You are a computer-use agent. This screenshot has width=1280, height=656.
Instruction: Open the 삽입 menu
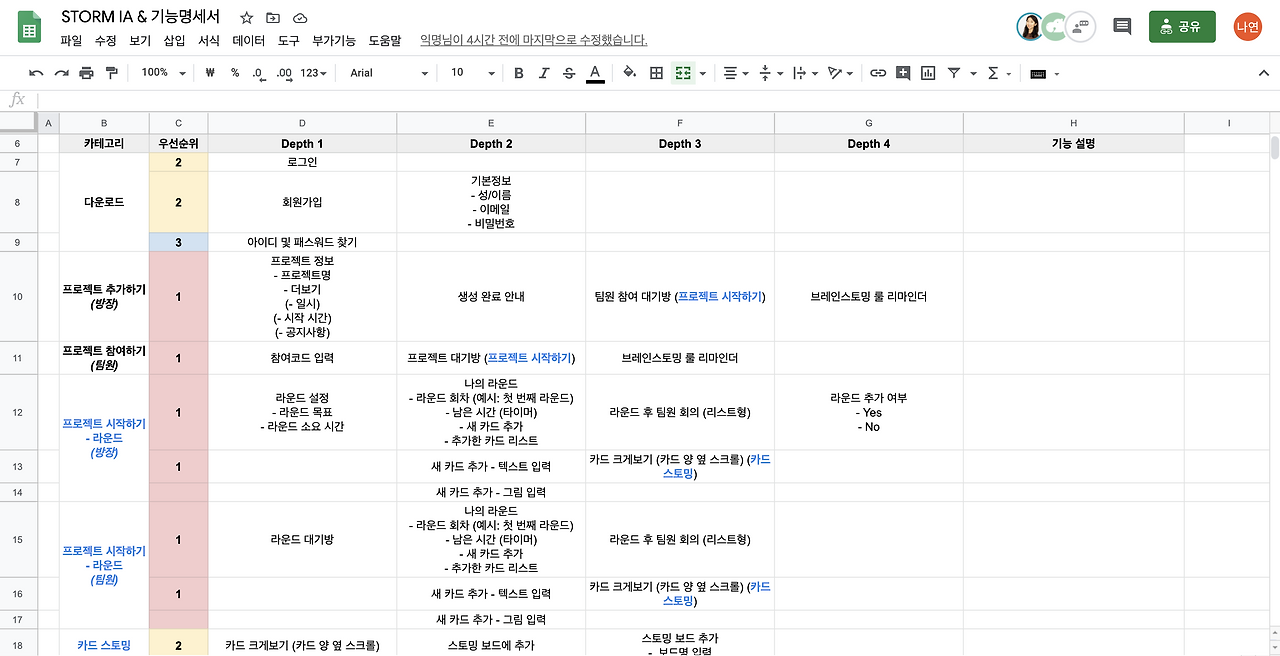[175, 41]
